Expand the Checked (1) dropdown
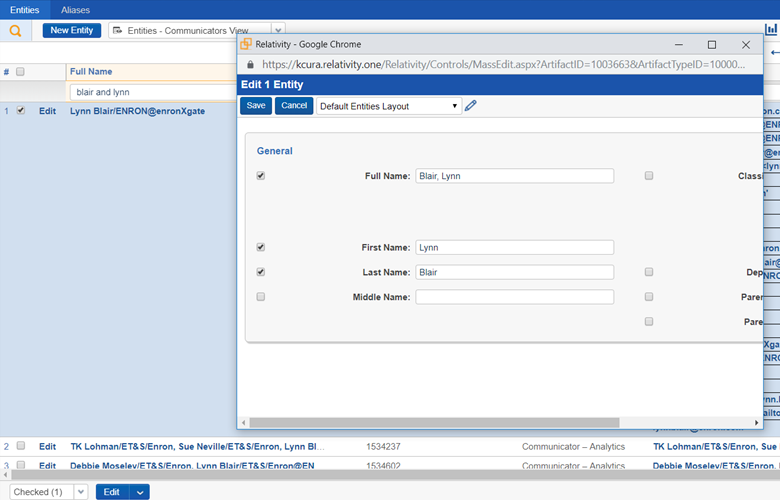Viewport: 780px width, 500px height. [81, 492]
